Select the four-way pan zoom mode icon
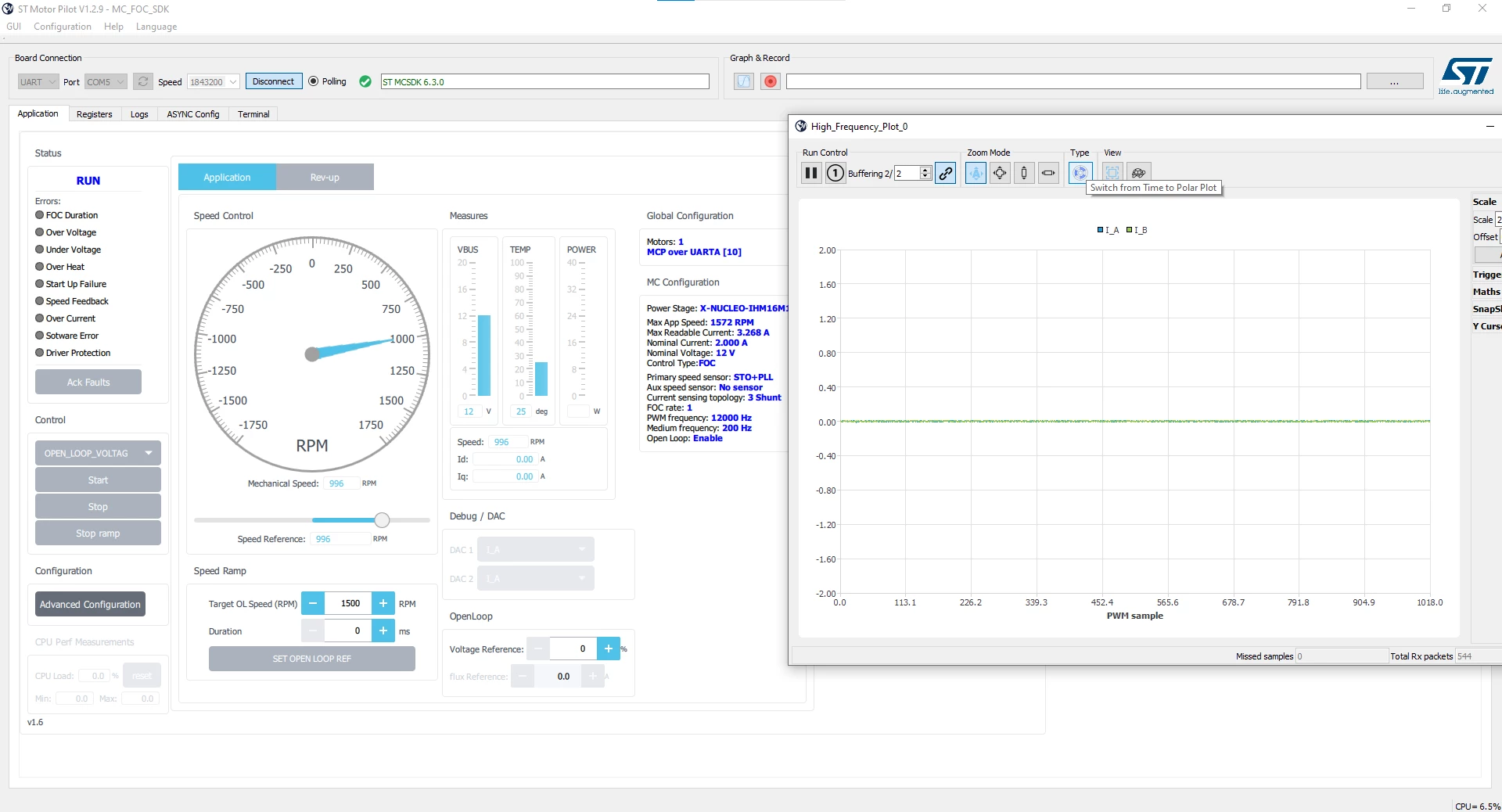 (x=1000, y=173)
